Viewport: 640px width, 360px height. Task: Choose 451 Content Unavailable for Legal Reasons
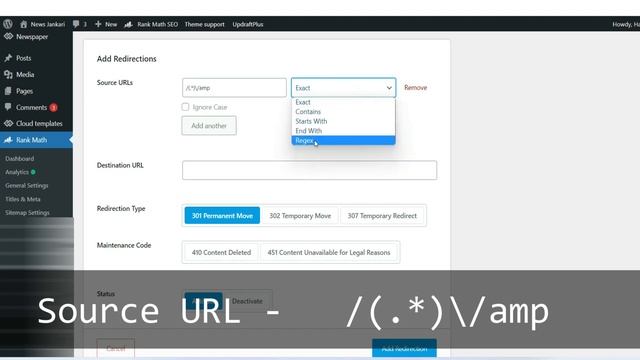pyautogui.click(x=329, y=252)
